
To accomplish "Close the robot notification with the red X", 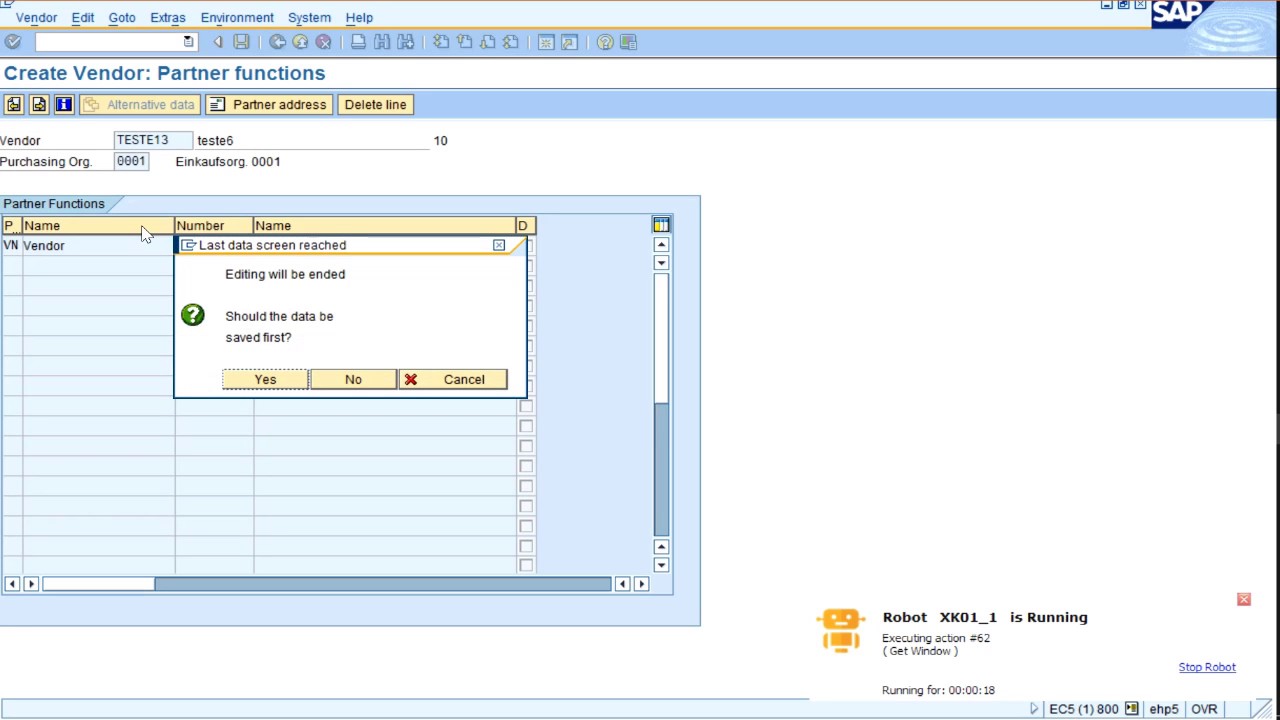I will [1244, 599].
